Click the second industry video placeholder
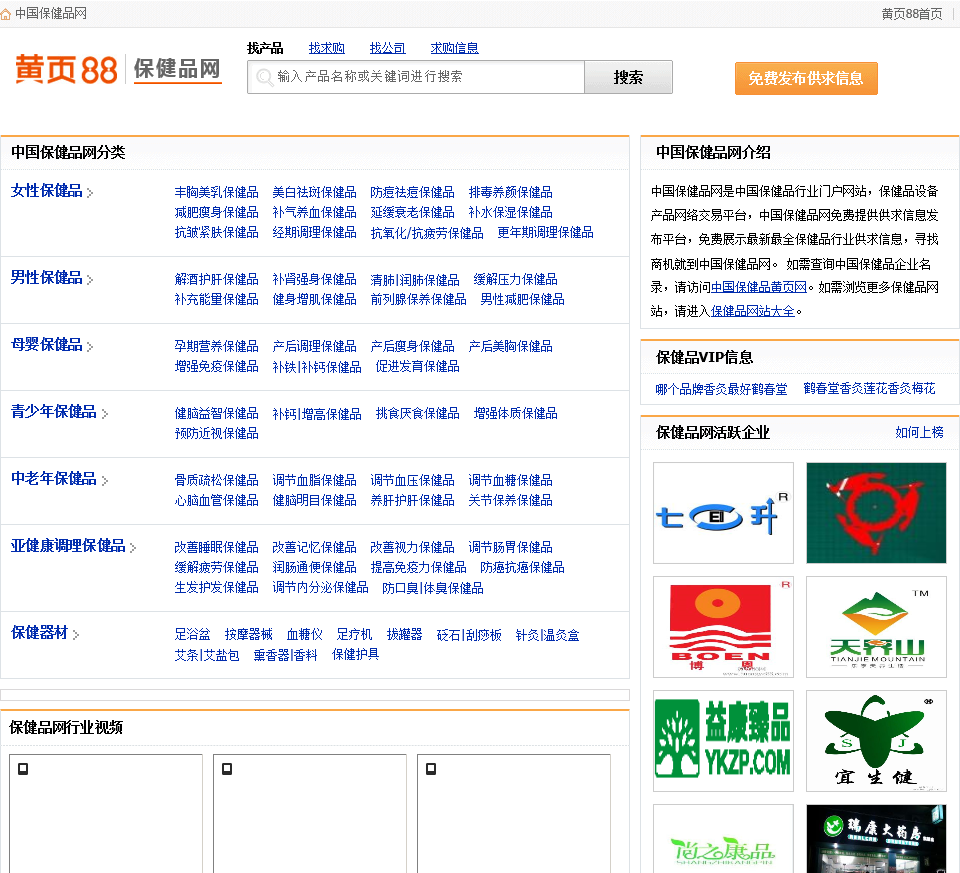960x873 pixels. click(x=310, y=814)
